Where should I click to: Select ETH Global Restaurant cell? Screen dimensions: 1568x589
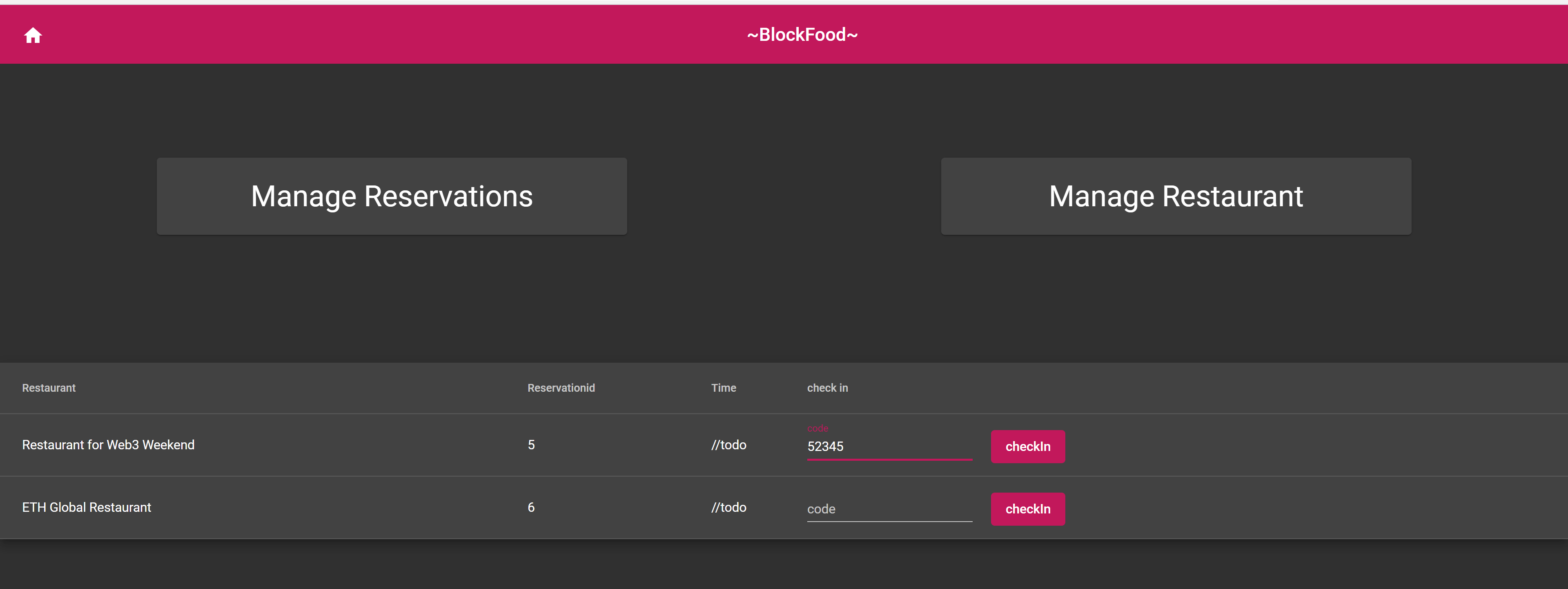pyautogui.click(x=87, y=507)
